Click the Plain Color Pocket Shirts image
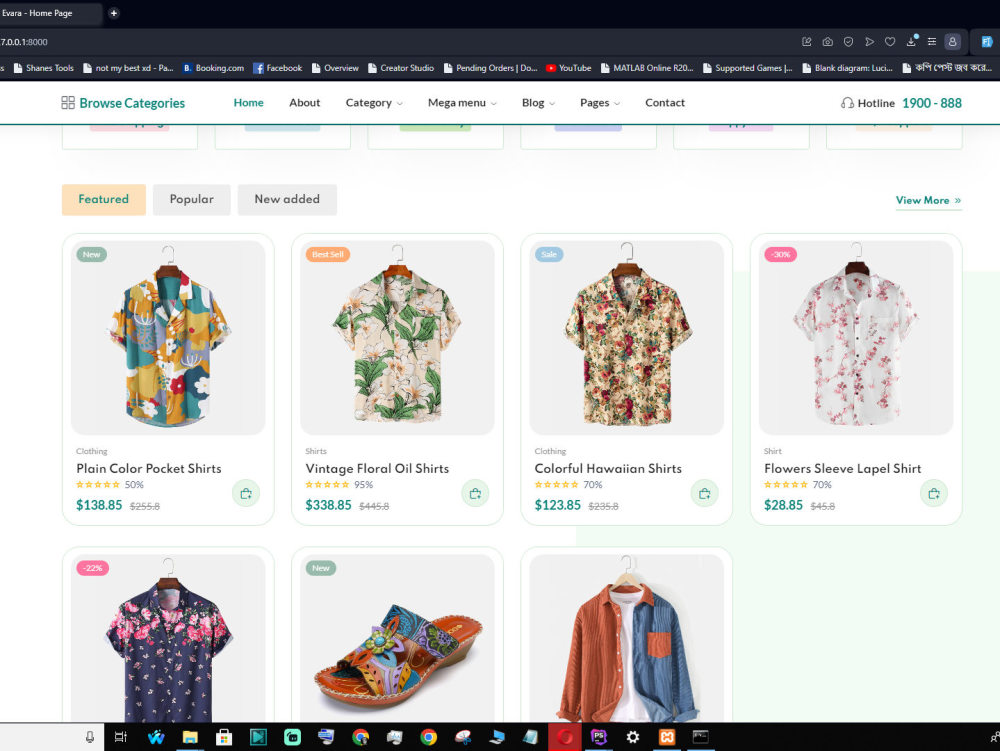 (x=168, y=337)
